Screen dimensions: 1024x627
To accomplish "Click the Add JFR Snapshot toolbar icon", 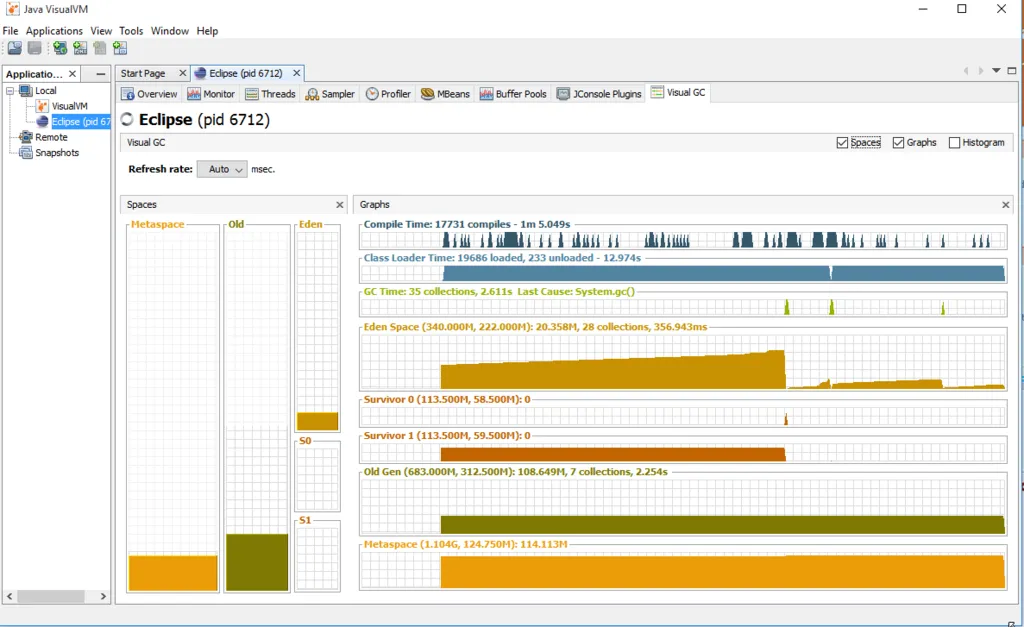I will pyautogui.click(x=120, y=48).
